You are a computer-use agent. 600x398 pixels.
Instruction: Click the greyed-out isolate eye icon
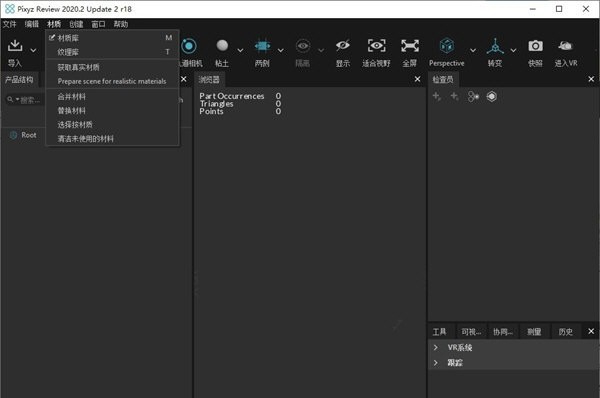point(303,46)
